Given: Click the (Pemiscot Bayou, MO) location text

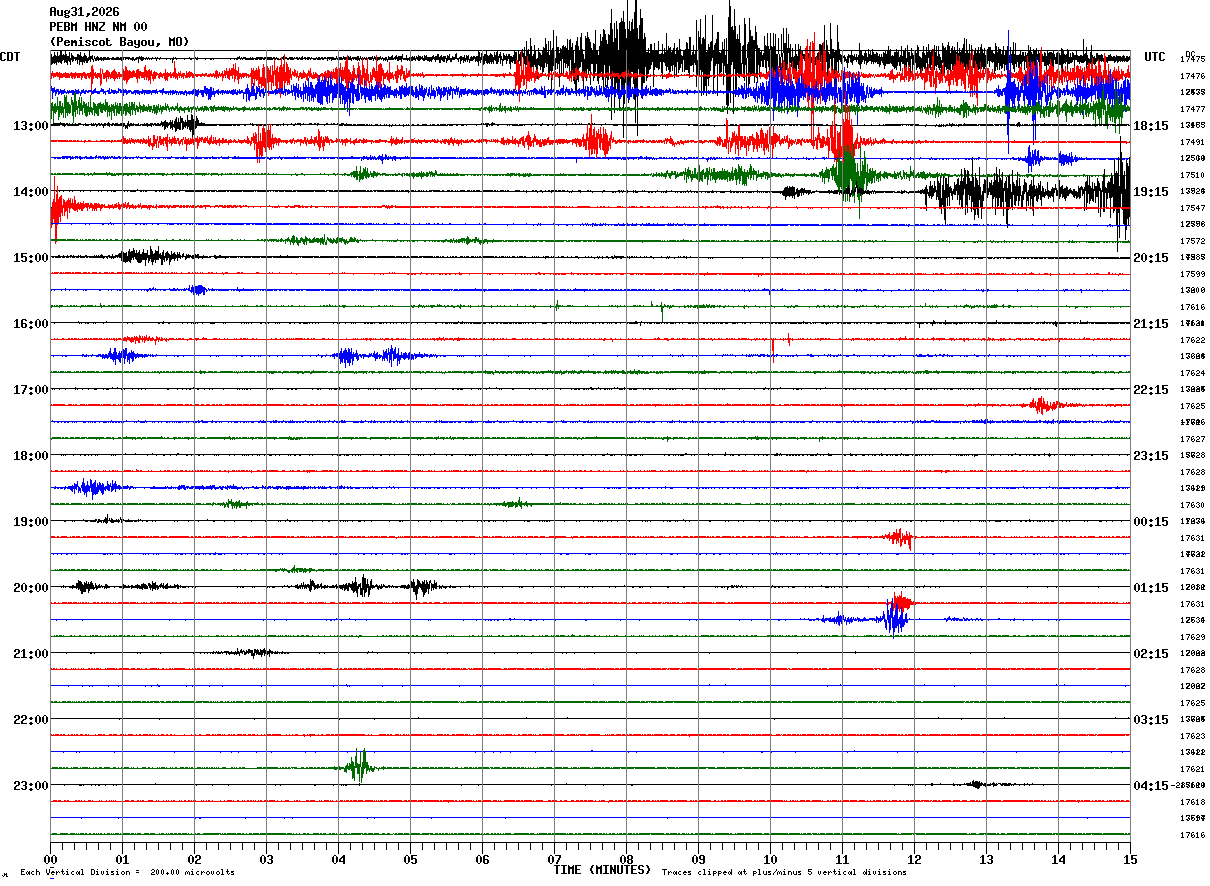Looking at the screenshot, I should [x=119, y=42].
